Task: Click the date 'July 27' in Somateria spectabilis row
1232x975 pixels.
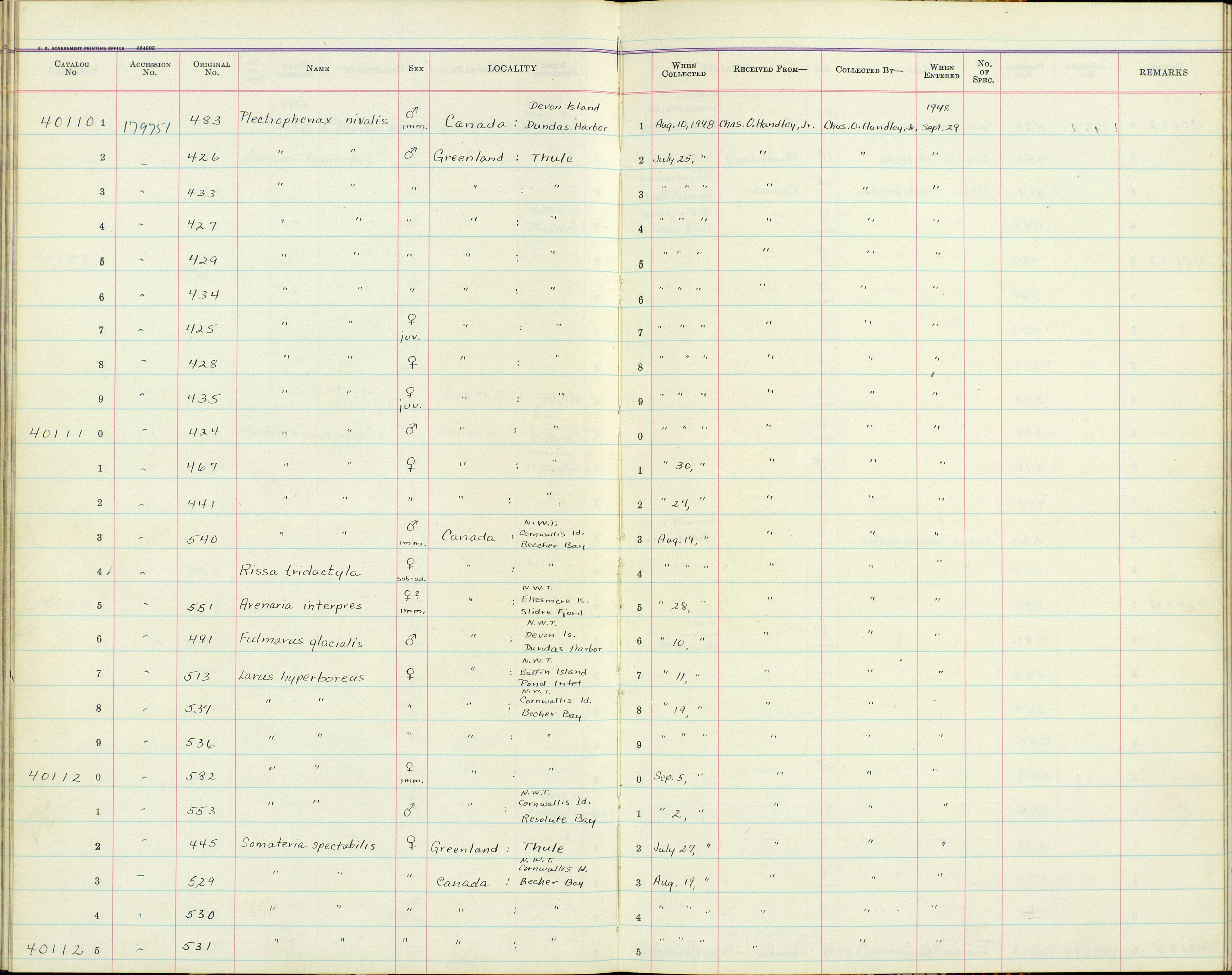Action: [675, 849]
